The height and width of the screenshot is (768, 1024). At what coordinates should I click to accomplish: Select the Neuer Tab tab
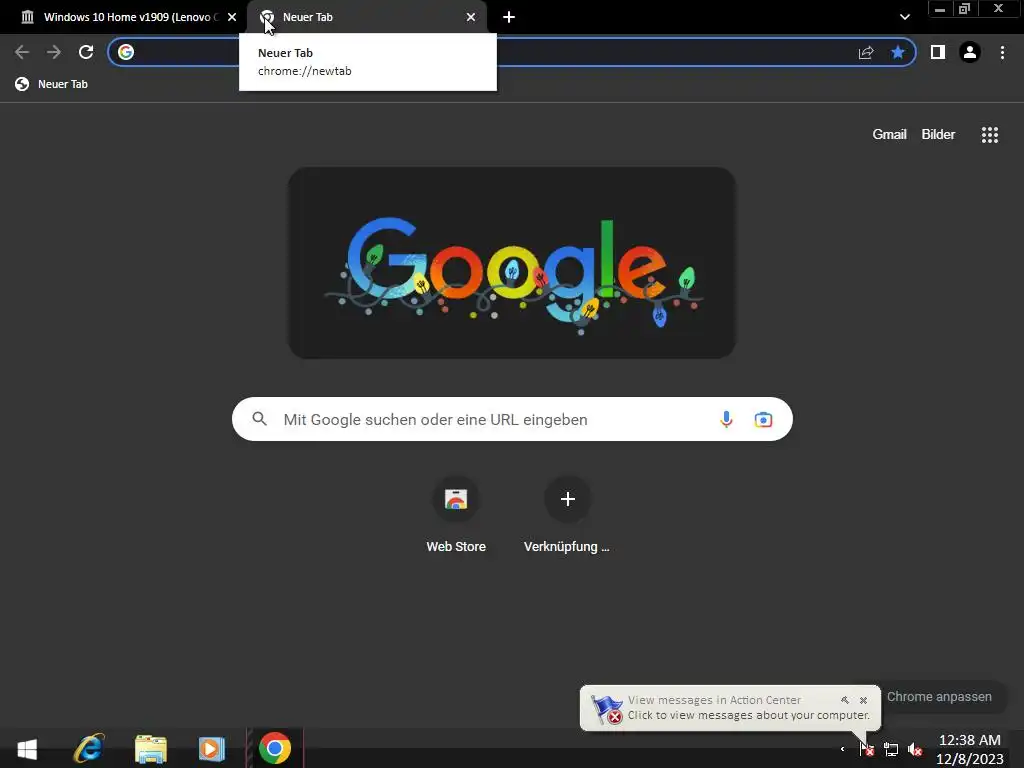click(367, 17)
